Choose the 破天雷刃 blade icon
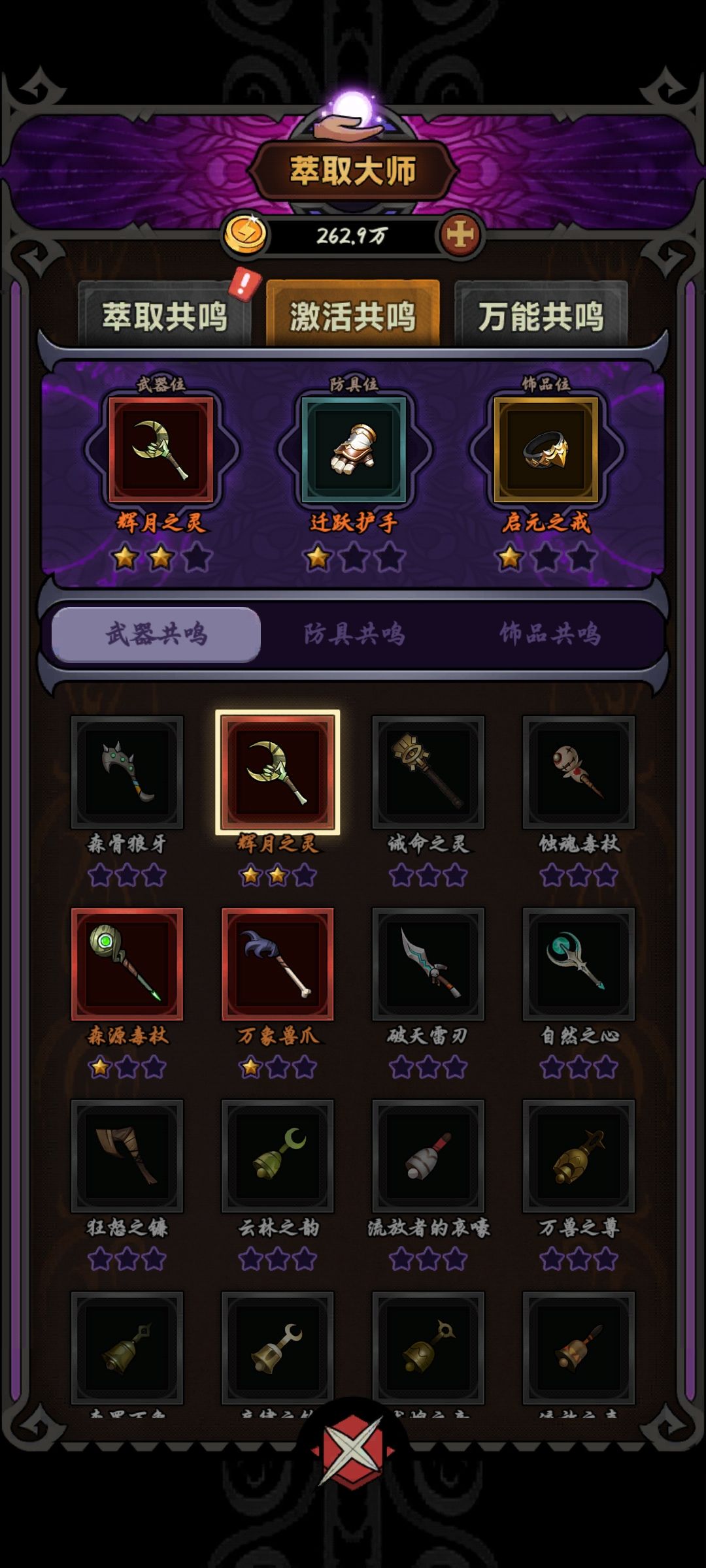This screenshot has height=1568, width=706. (x=428, y=964)
